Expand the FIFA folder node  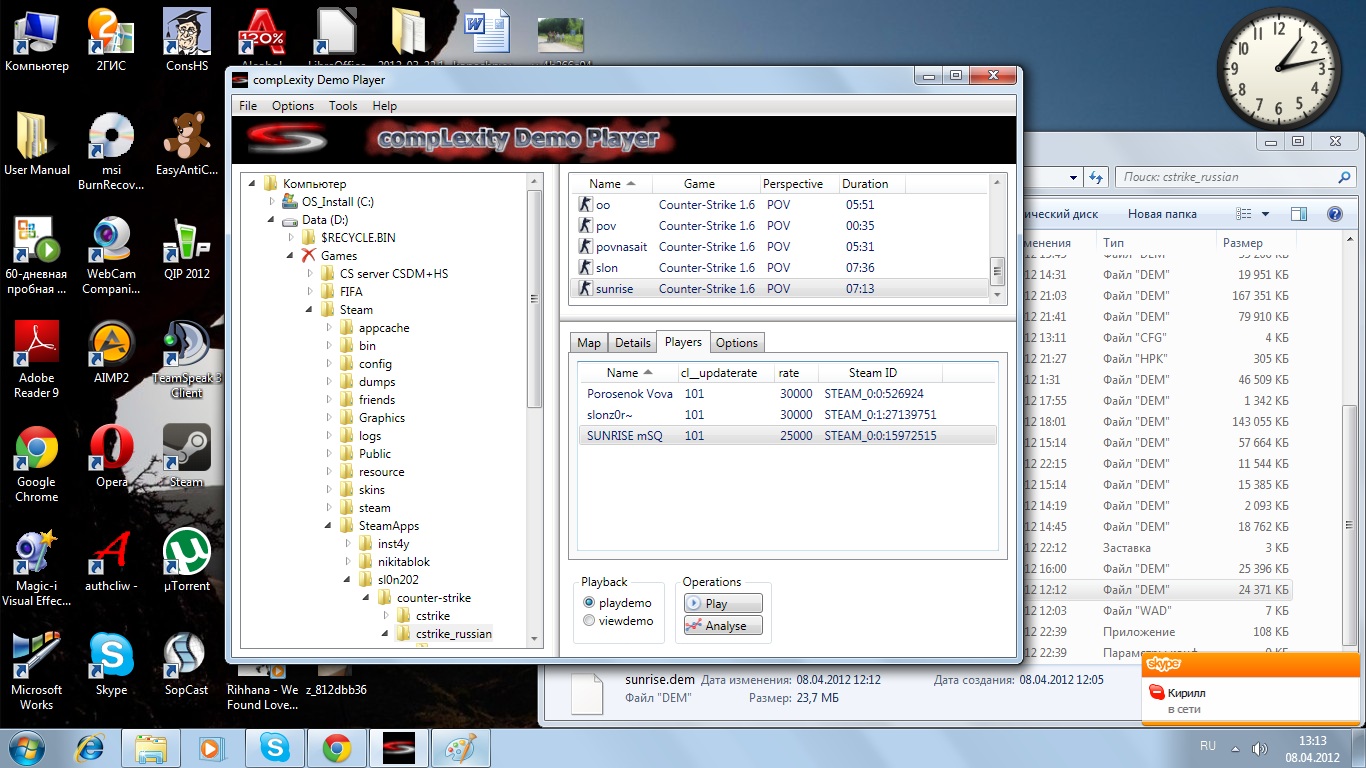(310, 292)
